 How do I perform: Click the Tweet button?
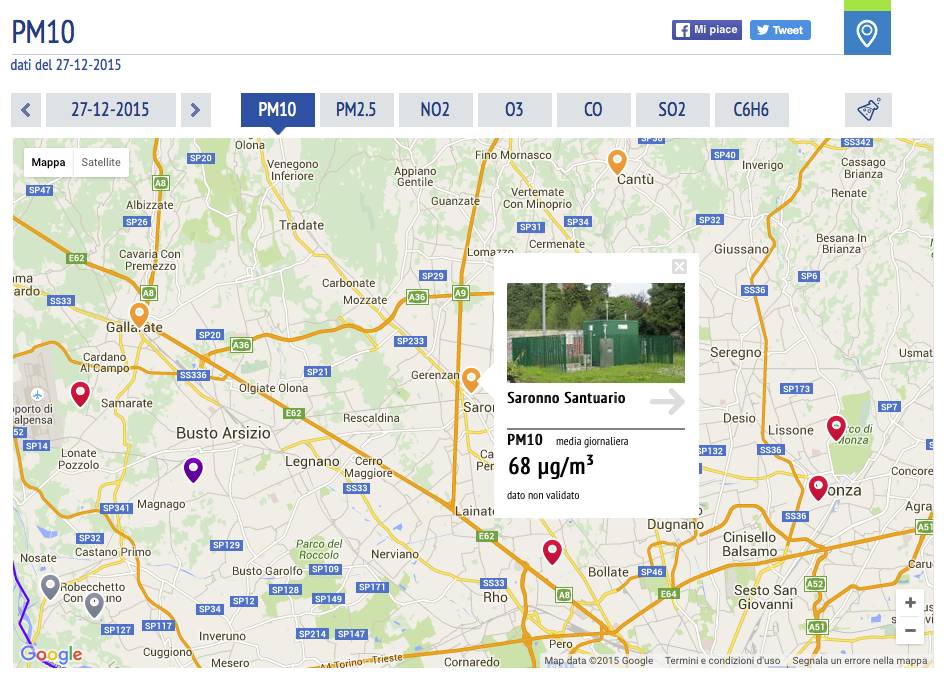point(780,30)
